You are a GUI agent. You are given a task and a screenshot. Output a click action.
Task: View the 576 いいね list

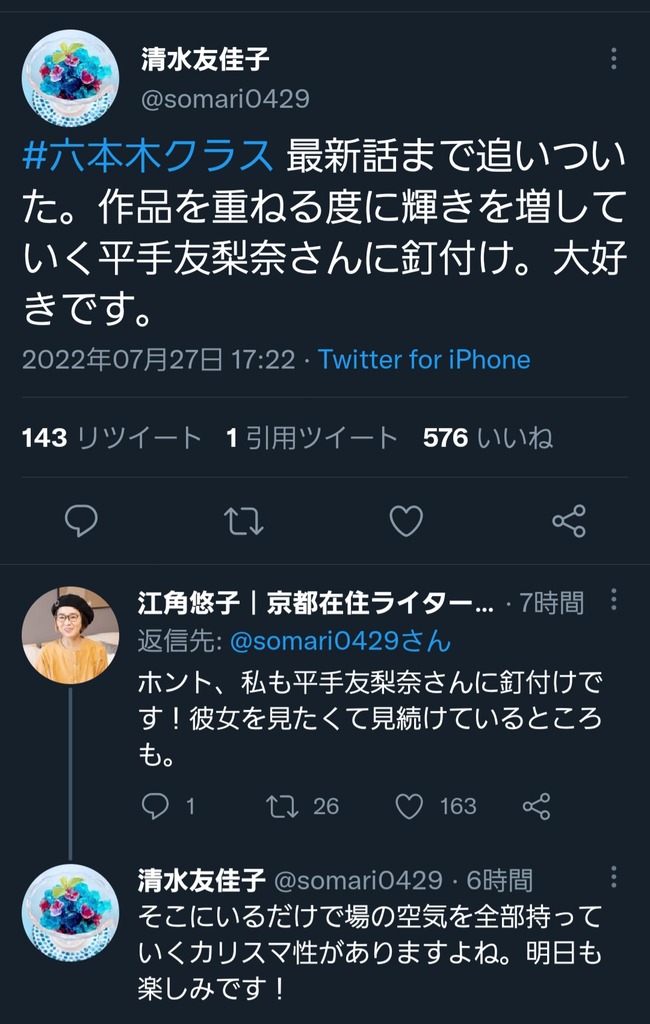(488, 438)
